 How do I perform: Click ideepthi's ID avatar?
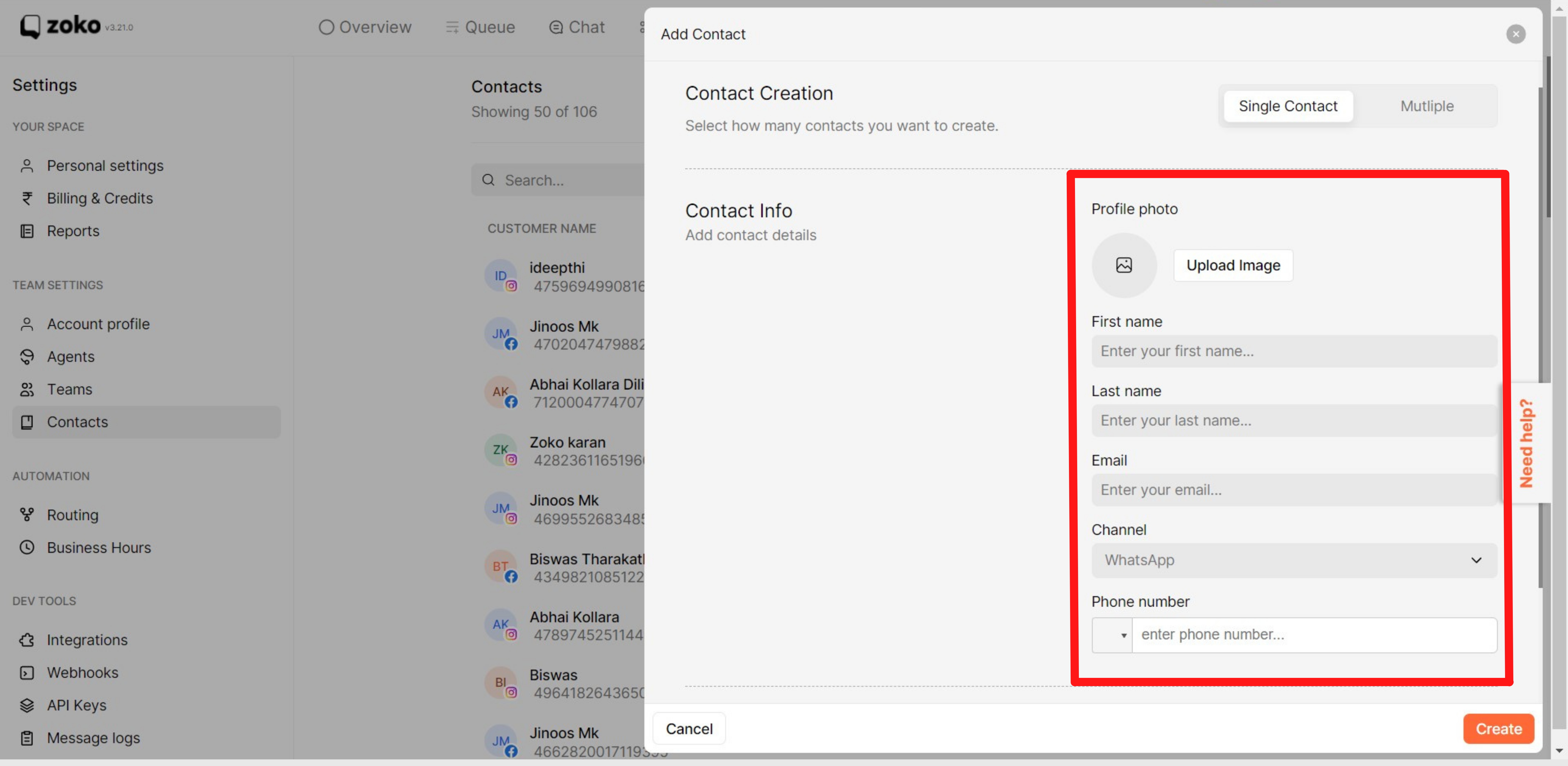click(x=500, y=275)
